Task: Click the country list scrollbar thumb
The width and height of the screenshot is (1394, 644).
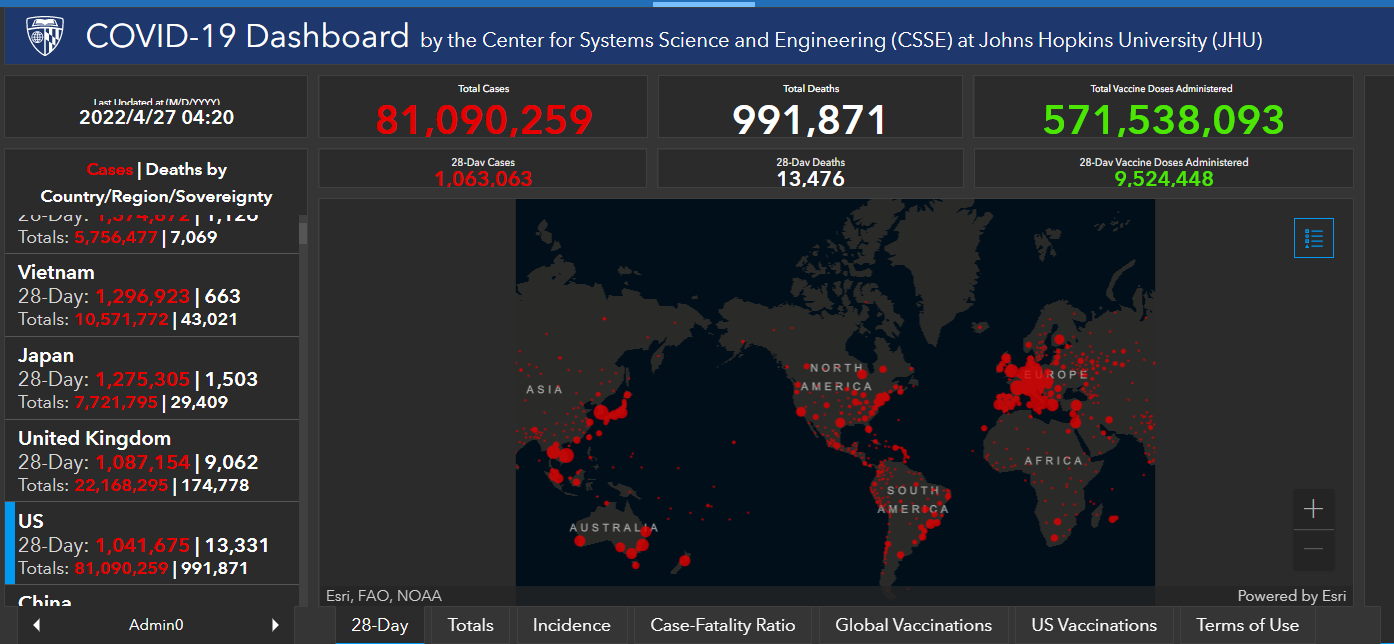Action: pos(303,233)
